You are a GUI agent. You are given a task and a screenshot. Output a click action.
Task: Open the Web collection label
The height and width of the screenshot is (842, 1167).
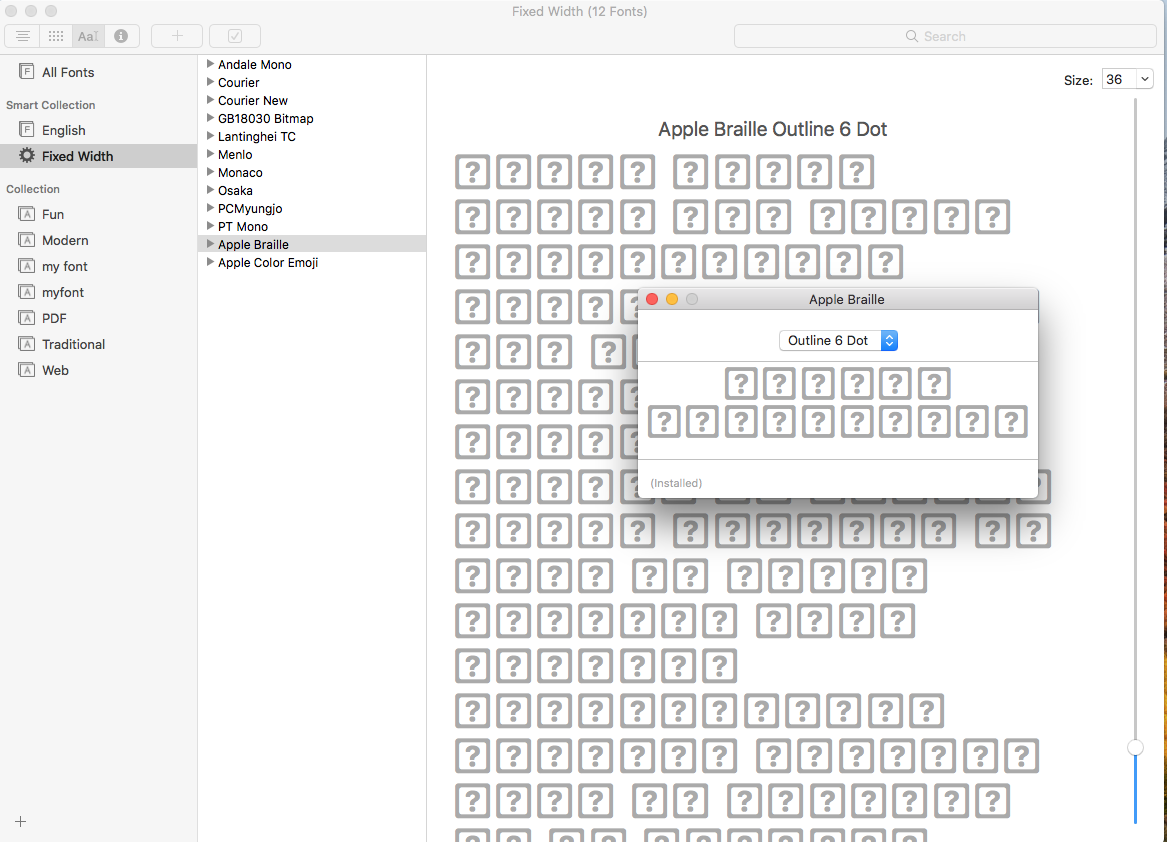pyautogui.click(x=55, y=370)
